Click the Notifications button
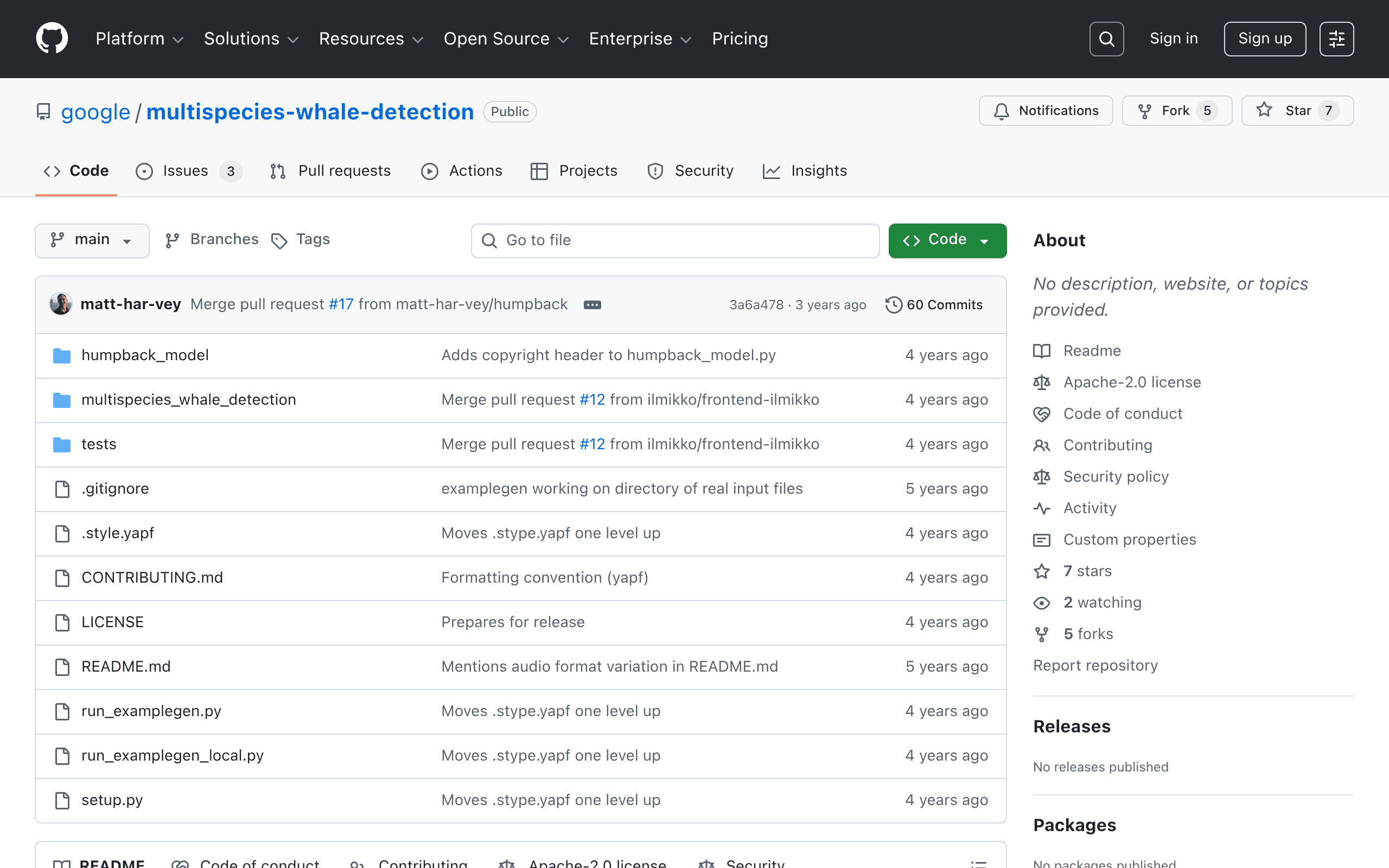 (x=1046, y=111)
